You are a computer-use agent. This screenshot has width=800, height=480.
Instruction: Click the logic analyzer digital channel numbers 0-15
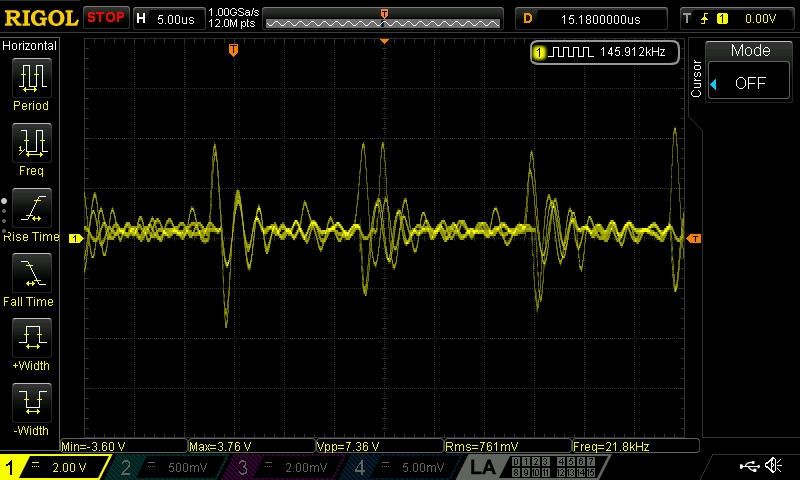coord(553,467)
